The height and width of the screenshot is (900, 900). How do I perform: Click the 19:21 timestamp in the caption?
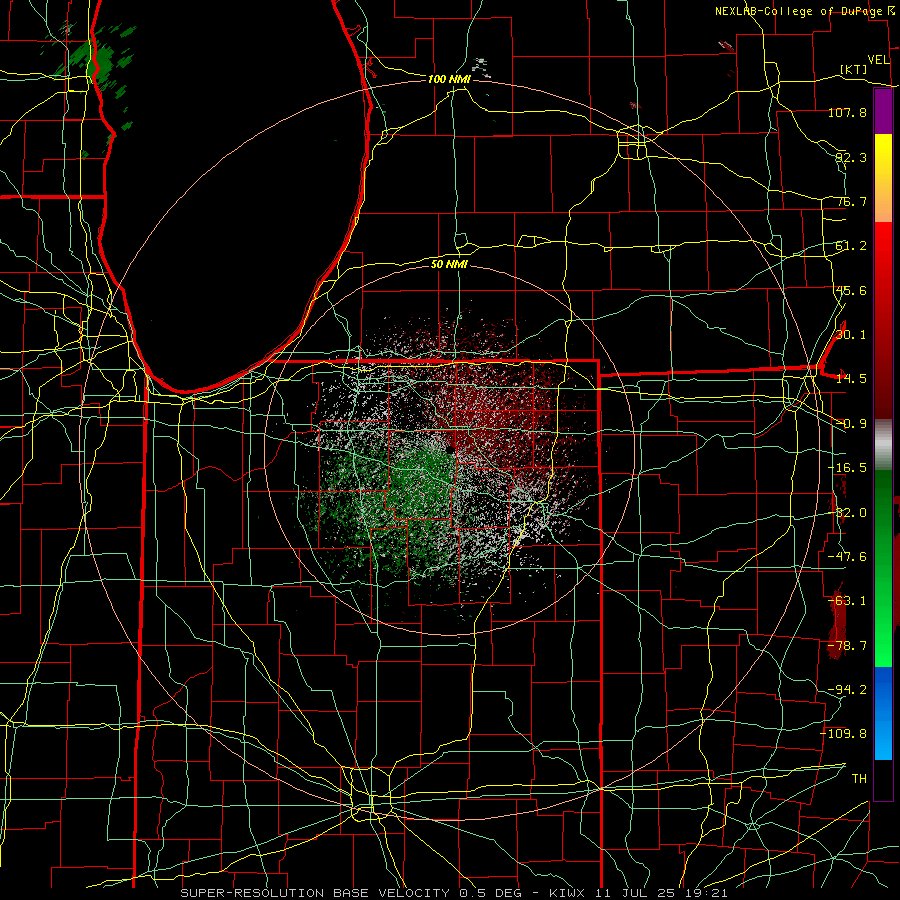tap(709, 893)
